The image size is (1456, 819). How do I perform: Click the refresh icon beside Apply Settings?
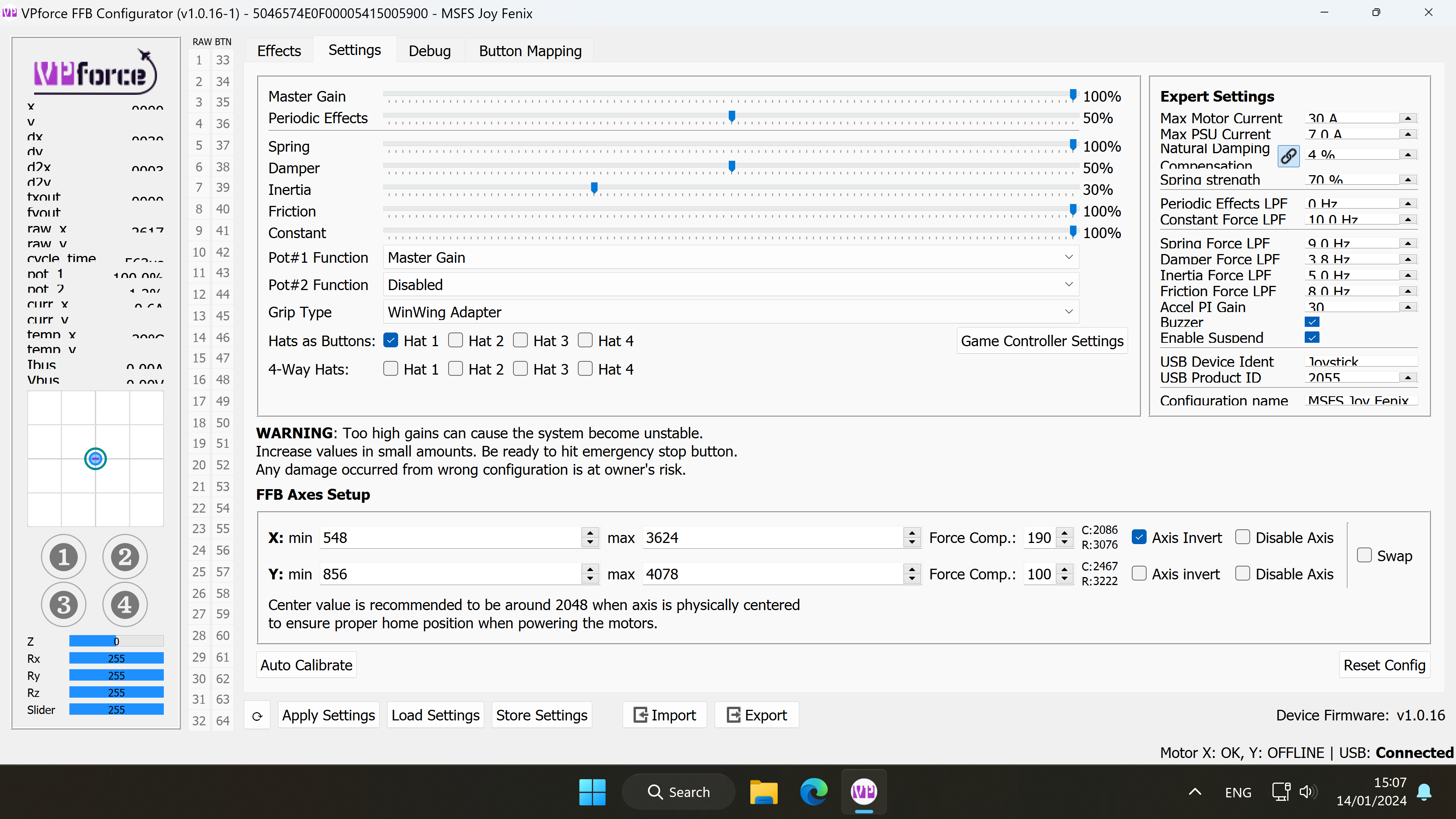pyautogui.click(x=258, y=715)
